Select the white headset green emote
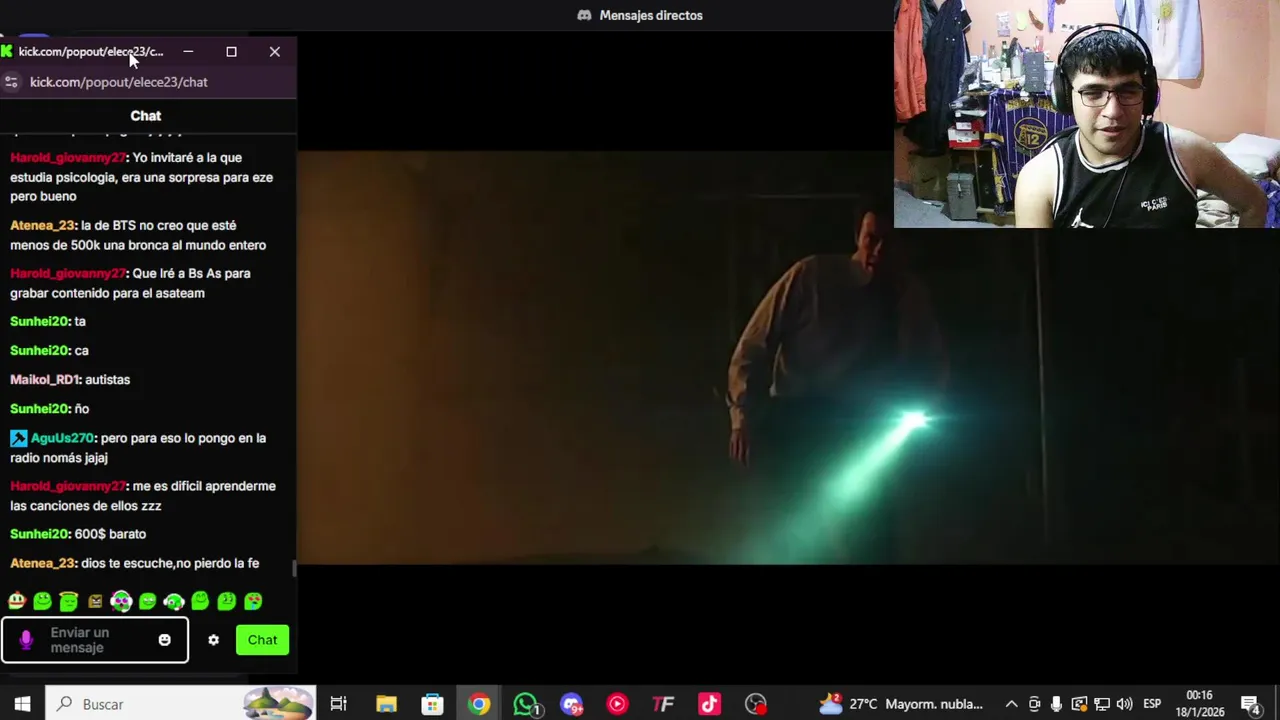The width and height of the screenshot is (1280, 720). coord(174,601)
